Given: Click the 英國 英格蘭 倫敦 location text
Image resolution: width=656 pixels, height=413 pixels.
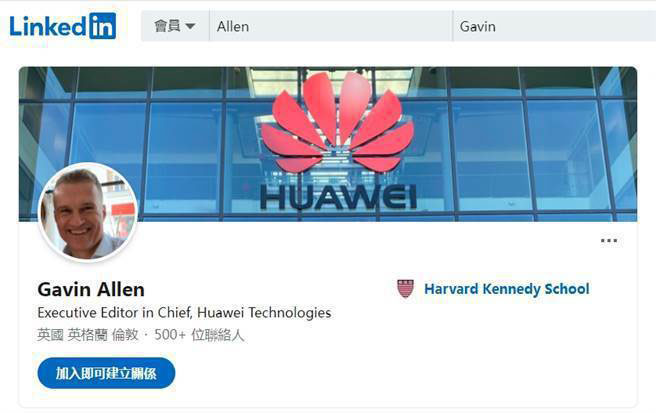Looking at the screenshot, I should click(87, 335).
